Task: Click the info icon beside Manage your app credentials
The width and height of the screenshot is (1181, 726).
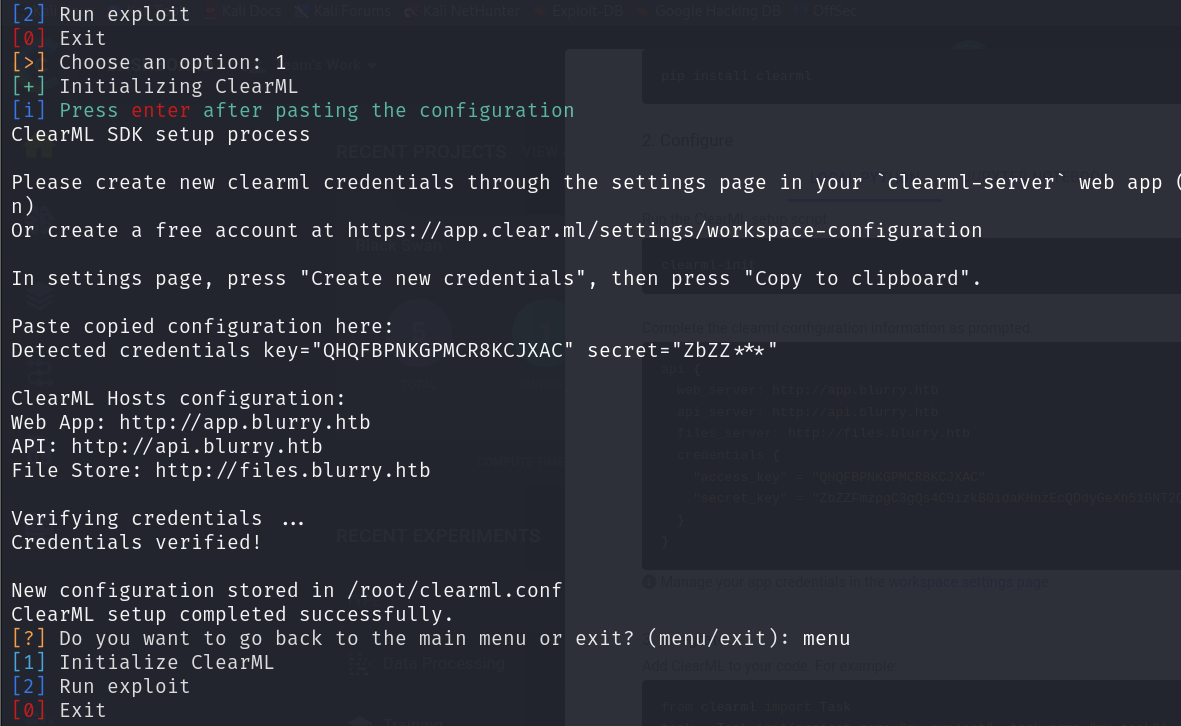Action: pos(649,582)
